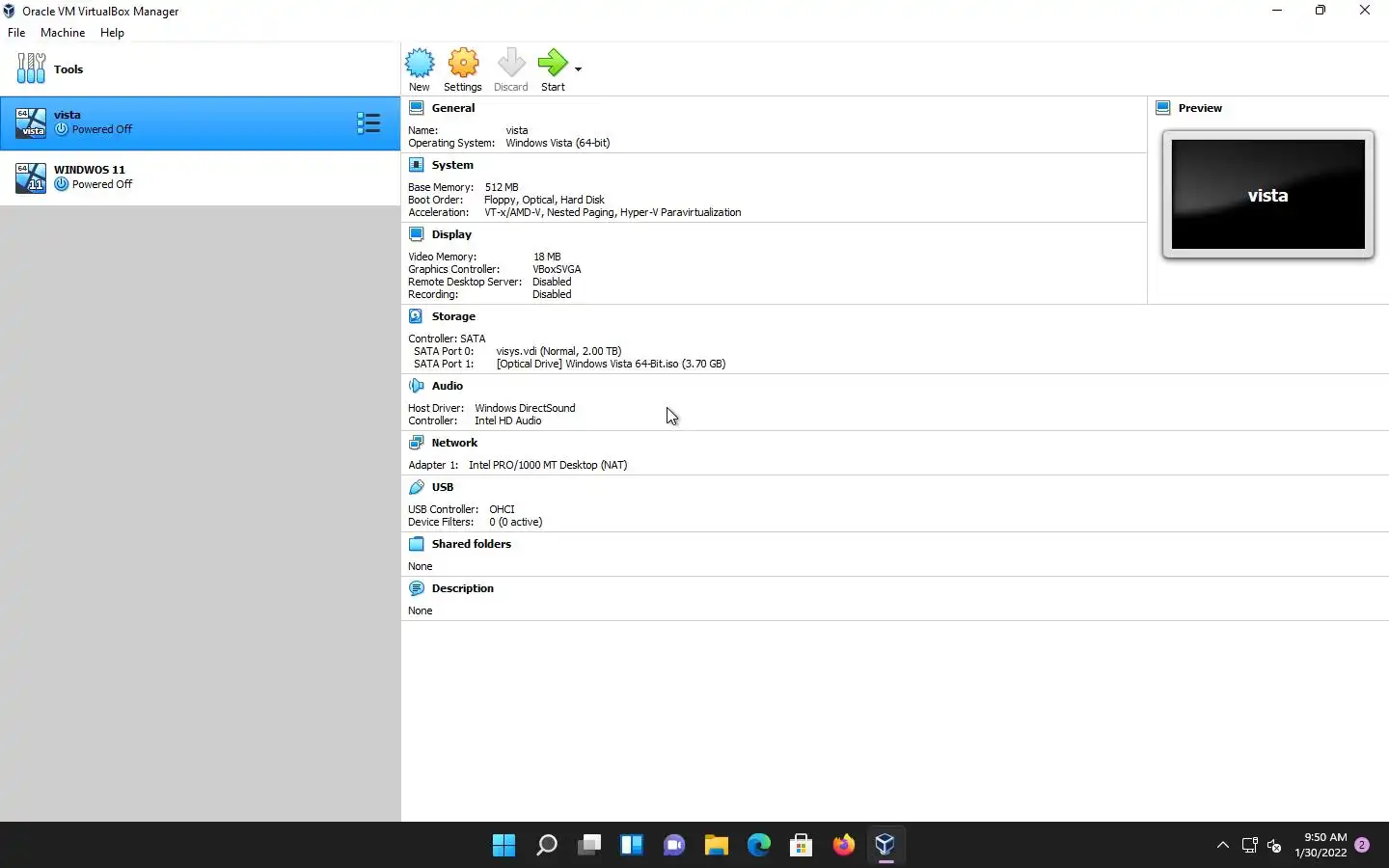Viewport: 1389px width, 868px height.
Task: Click the Windows Vista (64-bit) operating system value
Action: point(558,143)
